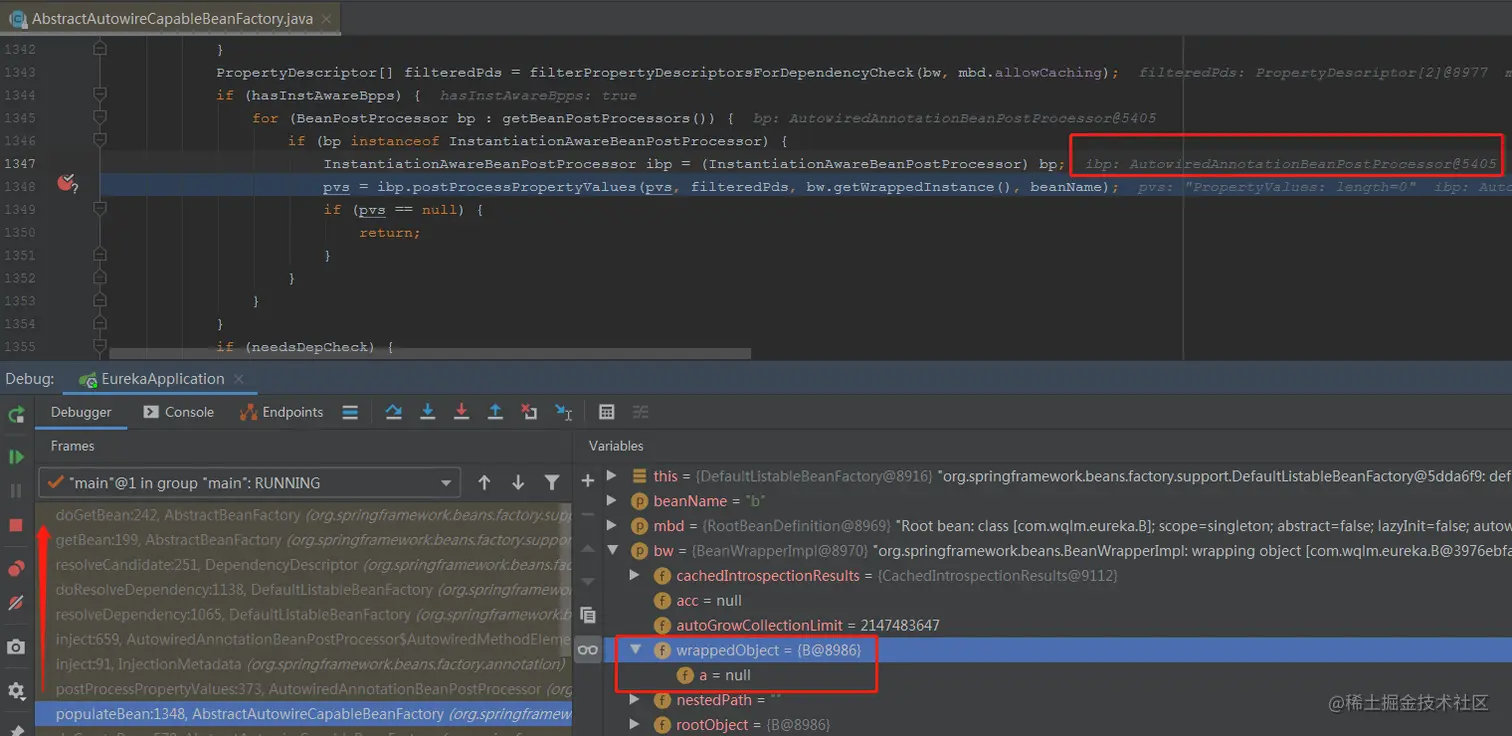The image size is (1512, 736).
Task: Click the editor horizontal scrollbar
Action: tap(430, 353)
